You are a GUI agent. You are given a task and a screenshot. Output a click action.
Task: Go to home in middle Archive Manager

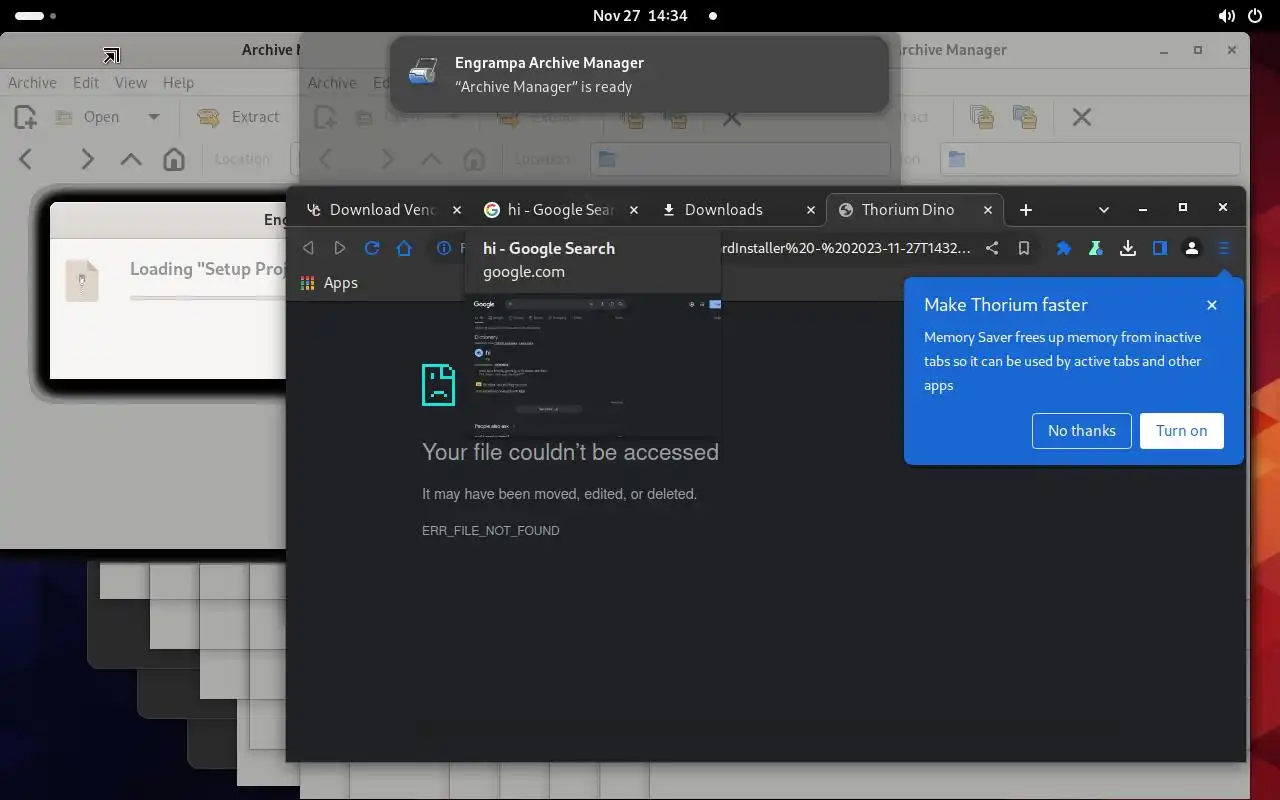tap(474, 159)
